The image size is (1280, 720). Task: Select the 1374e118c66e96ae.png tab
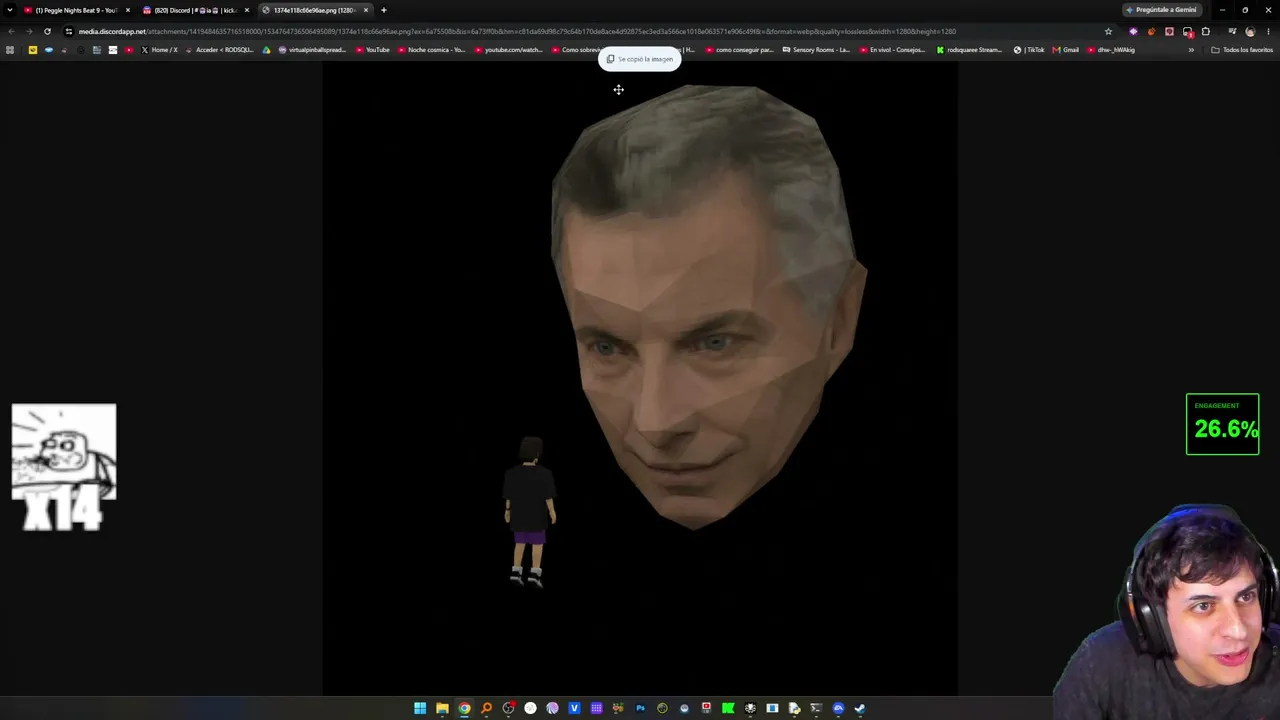coord(314,10)
